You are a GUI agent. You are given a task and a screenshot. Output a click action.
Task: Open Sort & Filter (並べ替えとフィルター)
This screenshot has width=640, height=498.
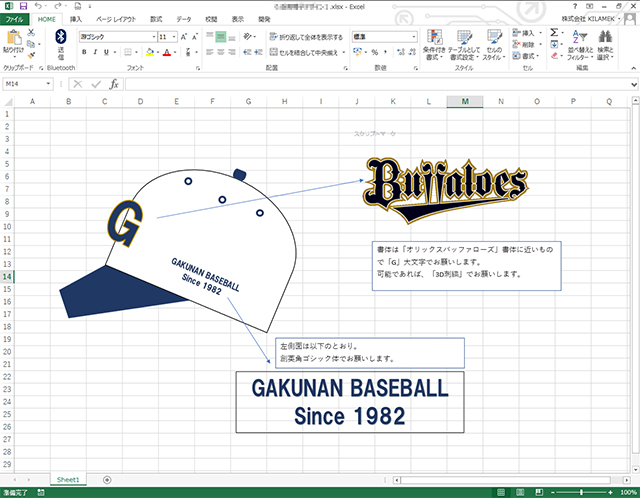coord(580,45)
